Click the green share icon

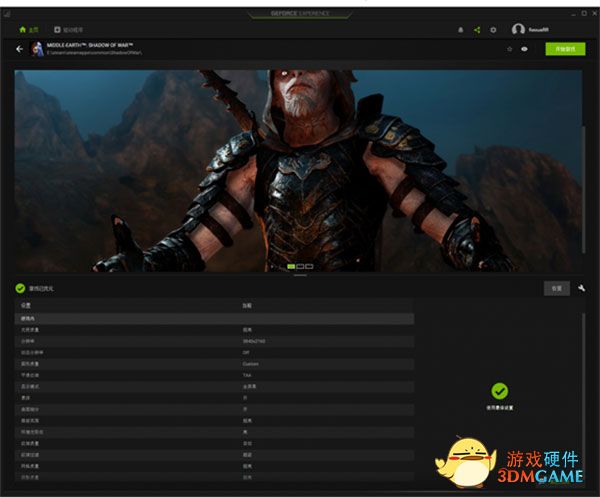(477, 30)
